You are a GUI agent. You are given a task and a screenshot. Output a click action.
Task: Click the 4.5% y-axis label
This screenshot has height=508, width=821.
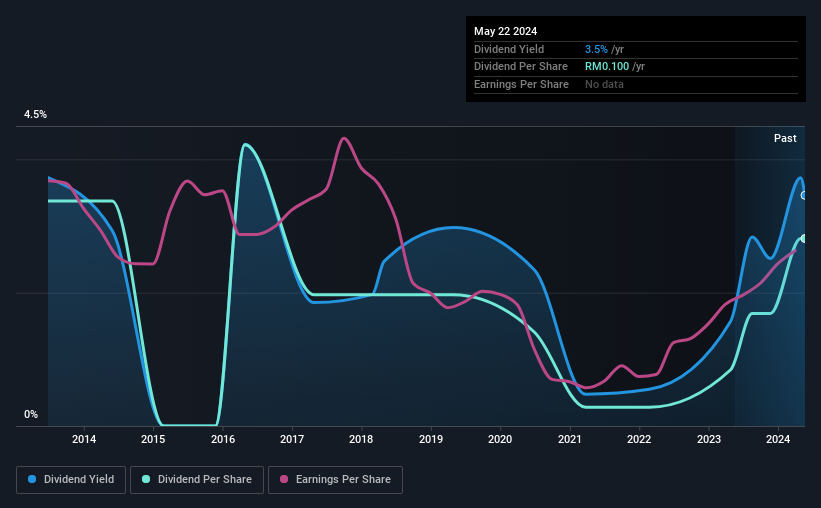[35, 114]
